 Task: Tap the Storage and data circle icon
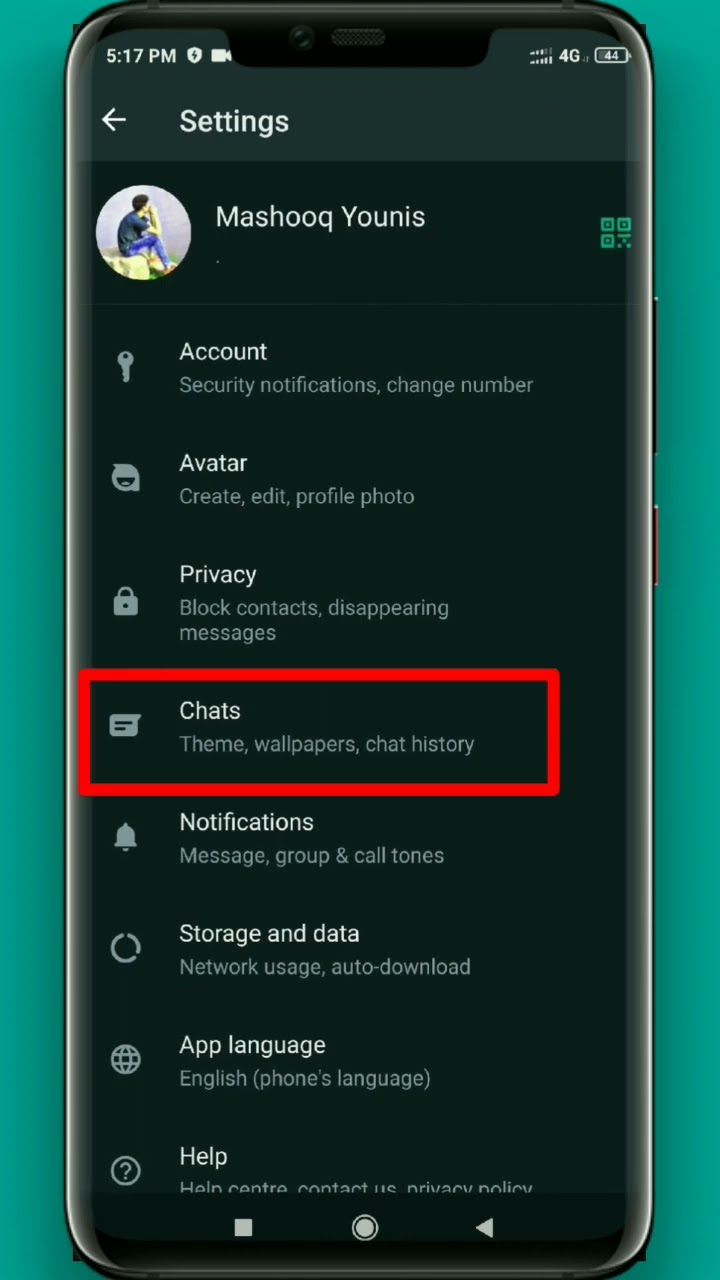pos(125,948)
